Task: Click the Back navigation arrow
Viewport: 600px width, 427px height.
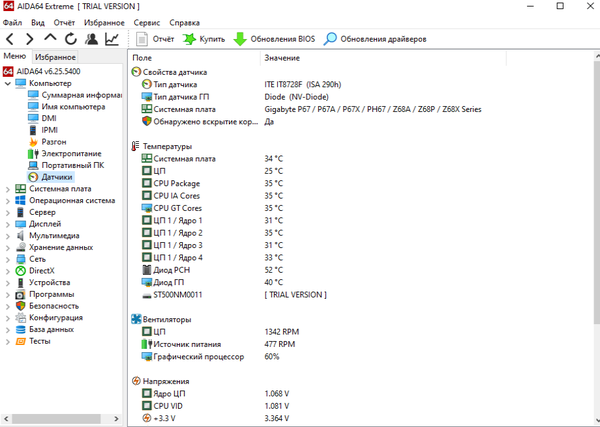Action: [x=10, y=39]
